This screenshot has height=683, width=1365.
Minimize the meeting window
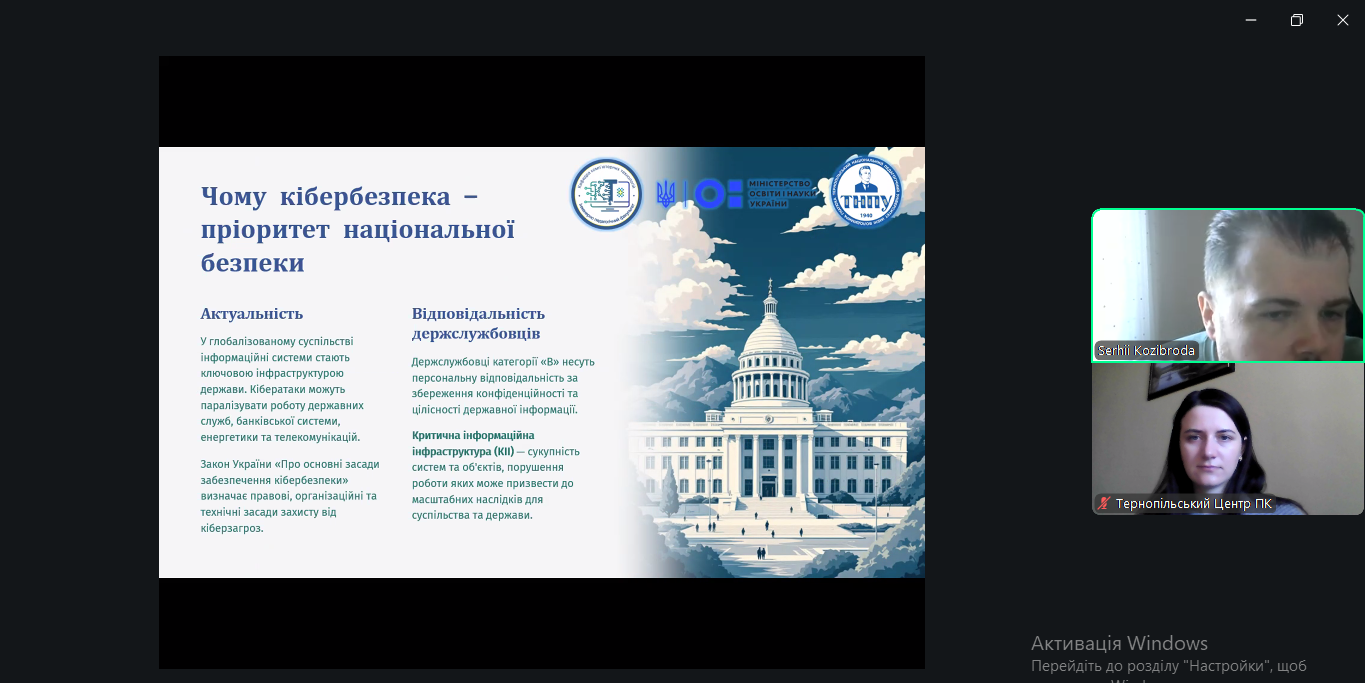coord(1251,20)
